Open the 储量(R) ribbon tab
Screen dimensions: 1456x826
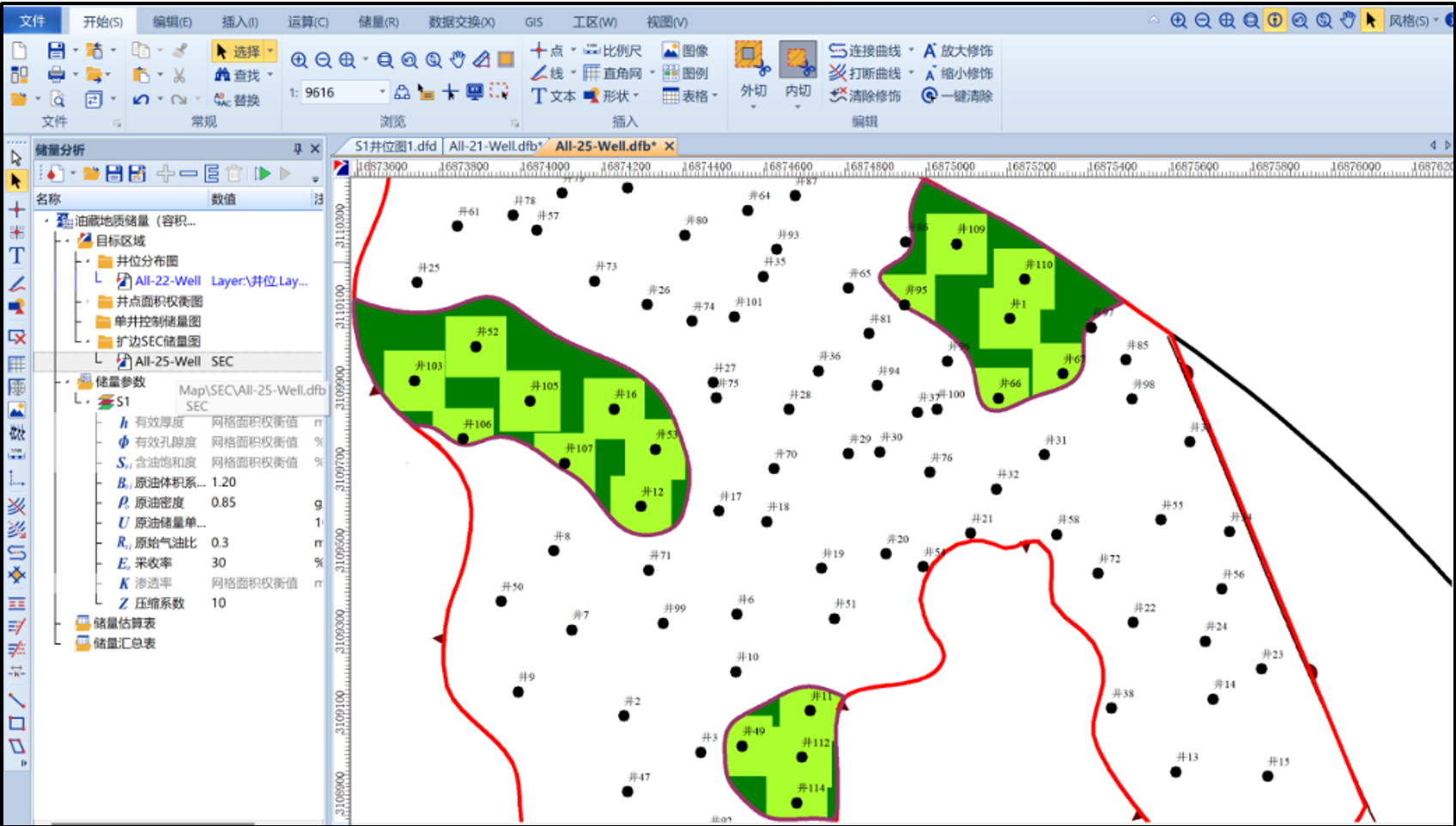[378, 21]
